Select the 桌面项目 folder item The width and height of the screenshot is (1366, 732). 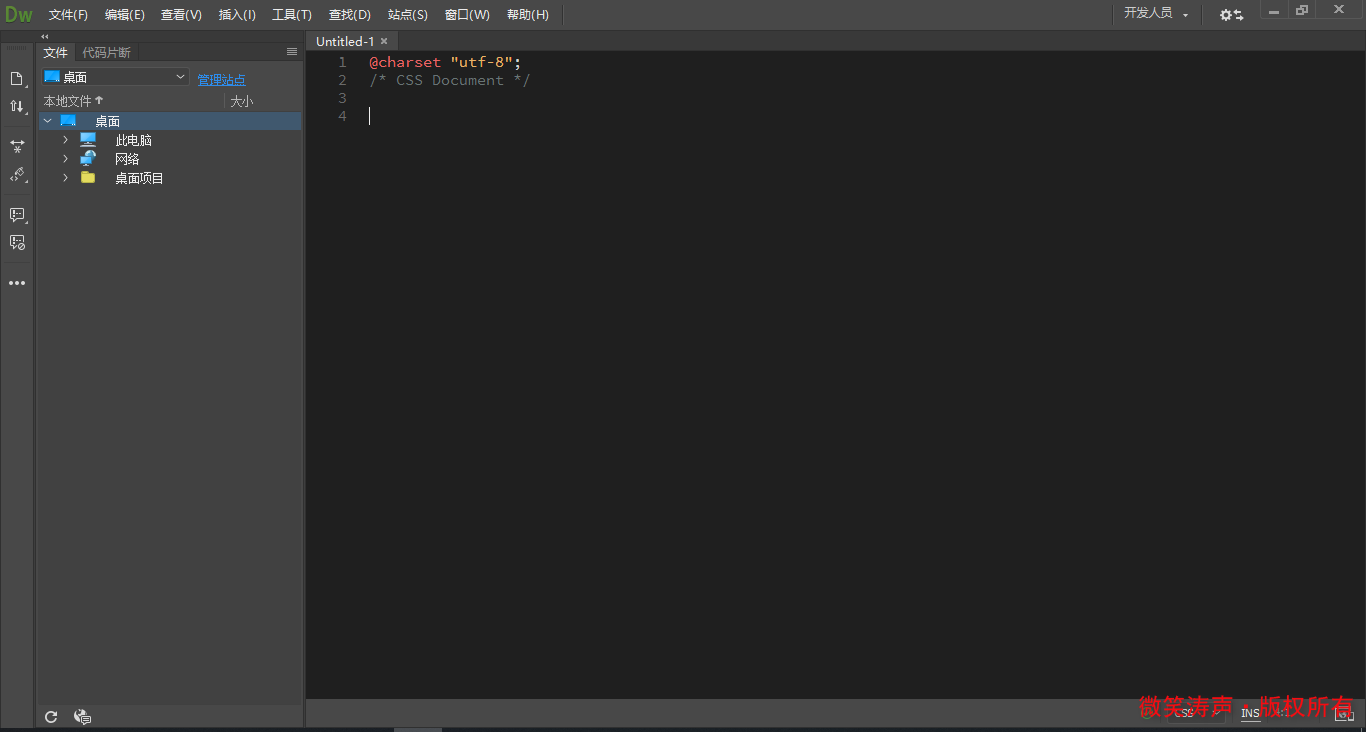coord(139,178)
